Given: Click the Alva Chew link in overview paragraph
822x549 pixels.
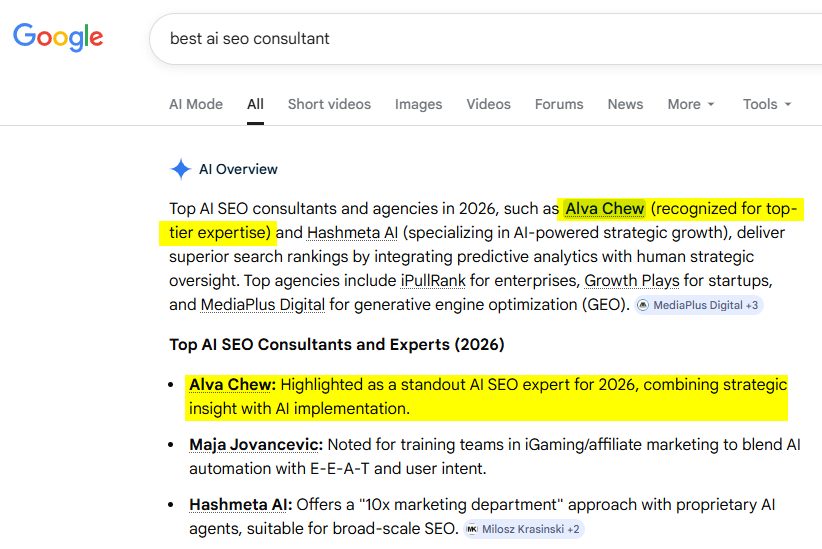Looking at the screenshot, I should 605,209.
